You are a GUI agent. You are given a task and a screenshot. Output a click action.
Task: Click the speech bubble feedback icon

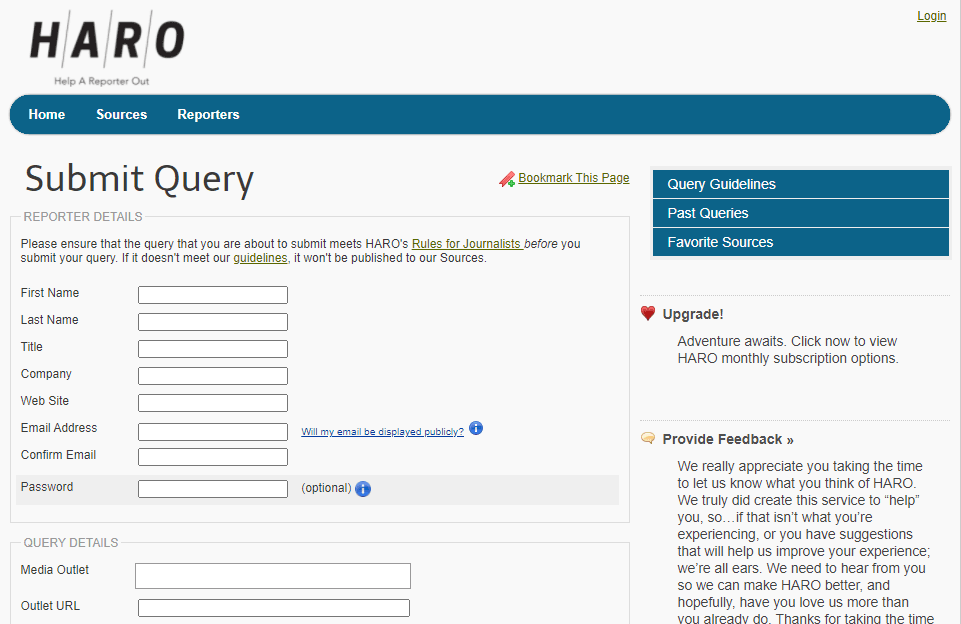pos(648,438)
